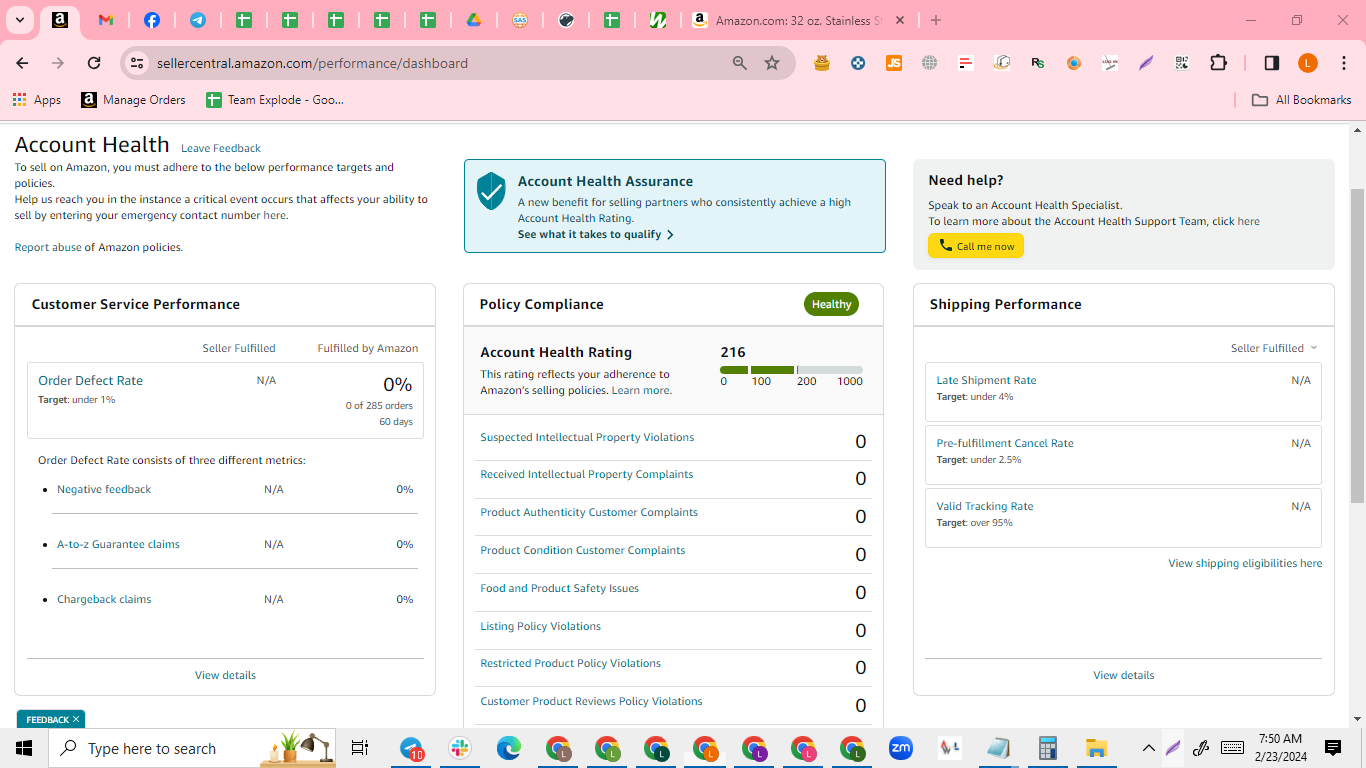Open Product Authenticity Customer Complaints
The height and width of the screenshot is (768, 1366).
589,512
